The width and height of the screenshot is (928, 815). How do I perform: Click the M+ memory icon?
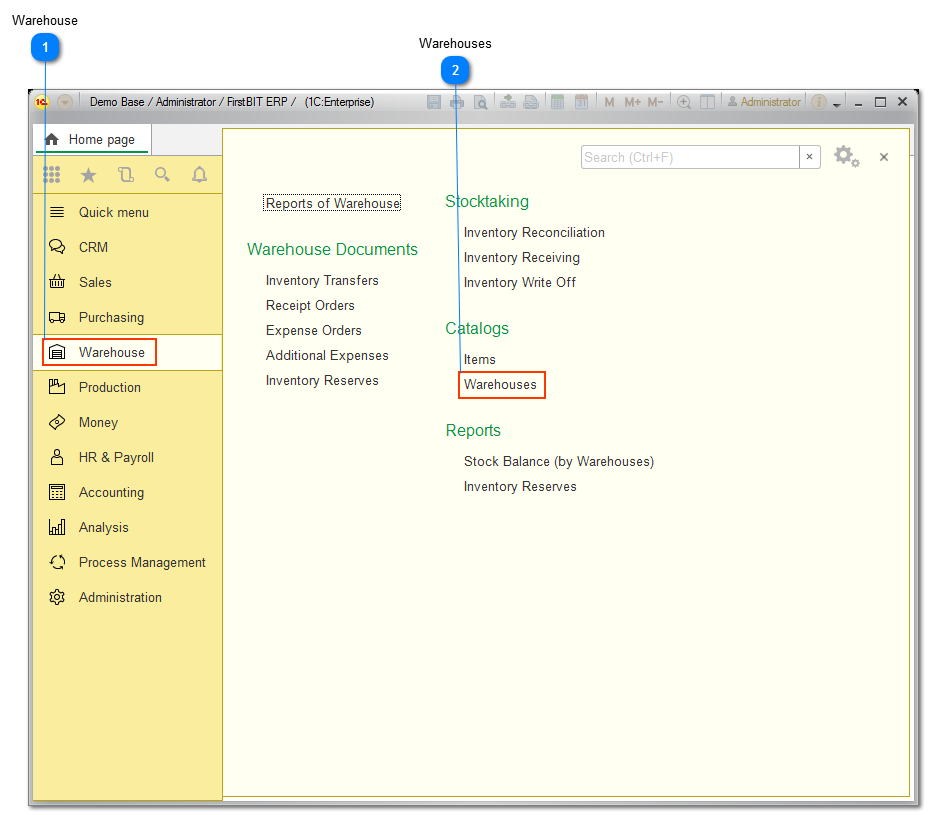pos(631,101)
